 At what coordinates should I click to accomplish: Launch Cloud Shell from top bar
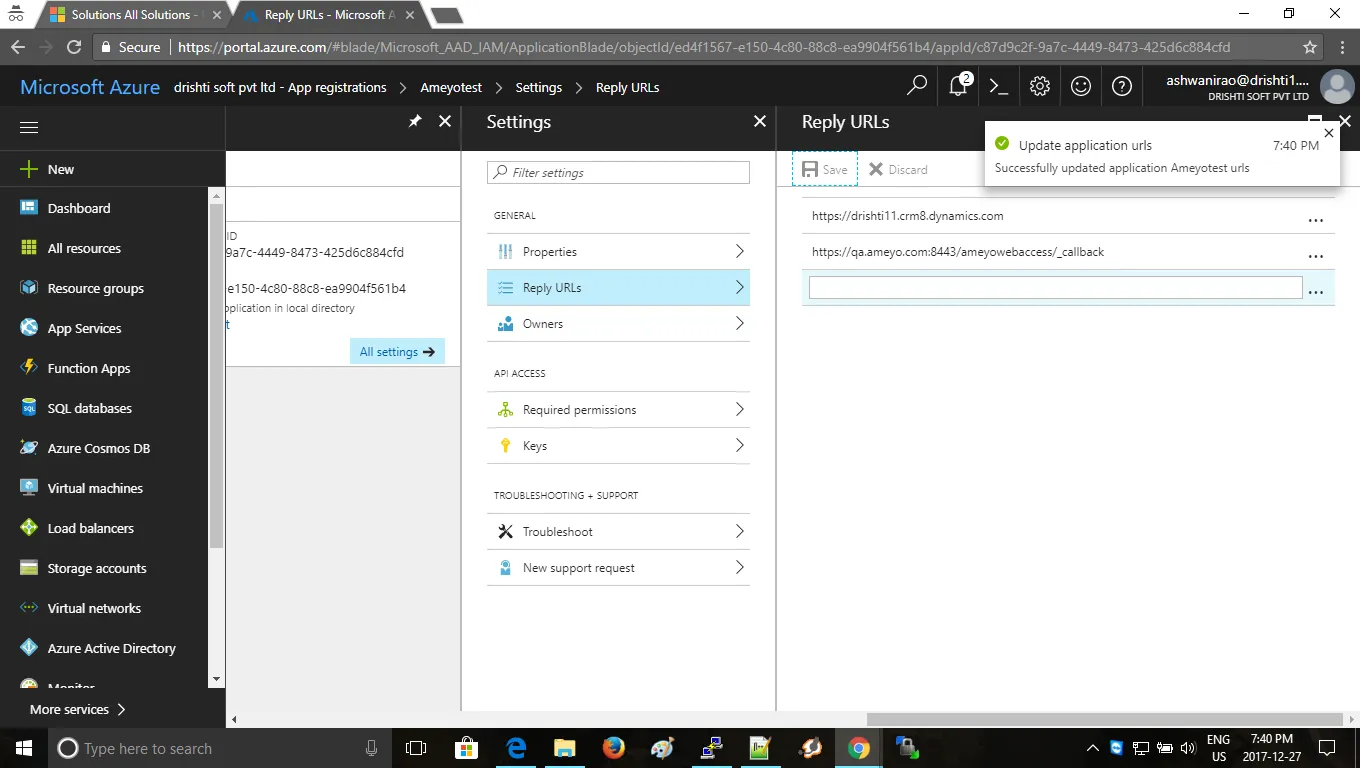coord(998,87)
